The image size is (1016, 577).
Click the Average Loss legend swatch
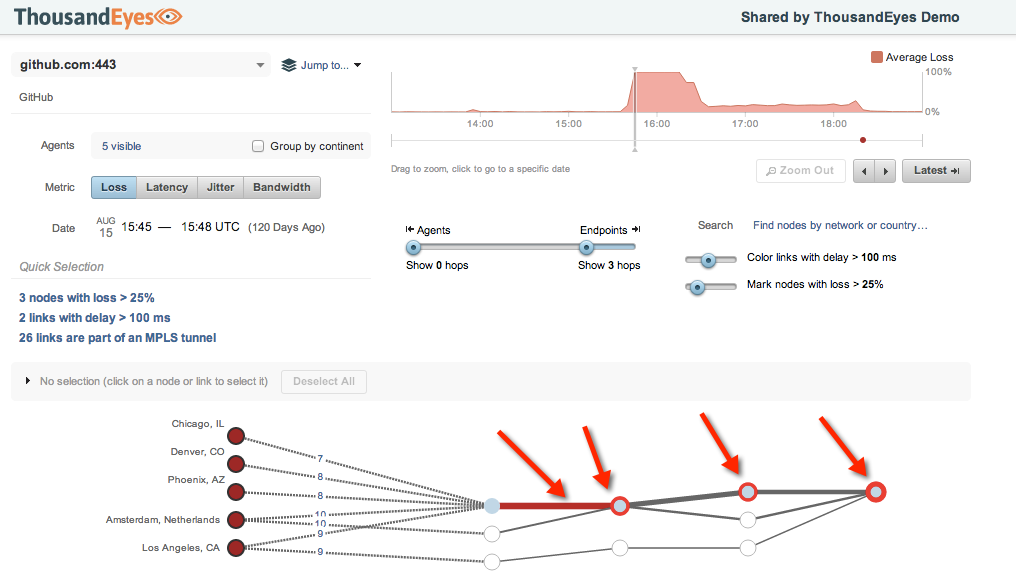[x=877, y=58]
